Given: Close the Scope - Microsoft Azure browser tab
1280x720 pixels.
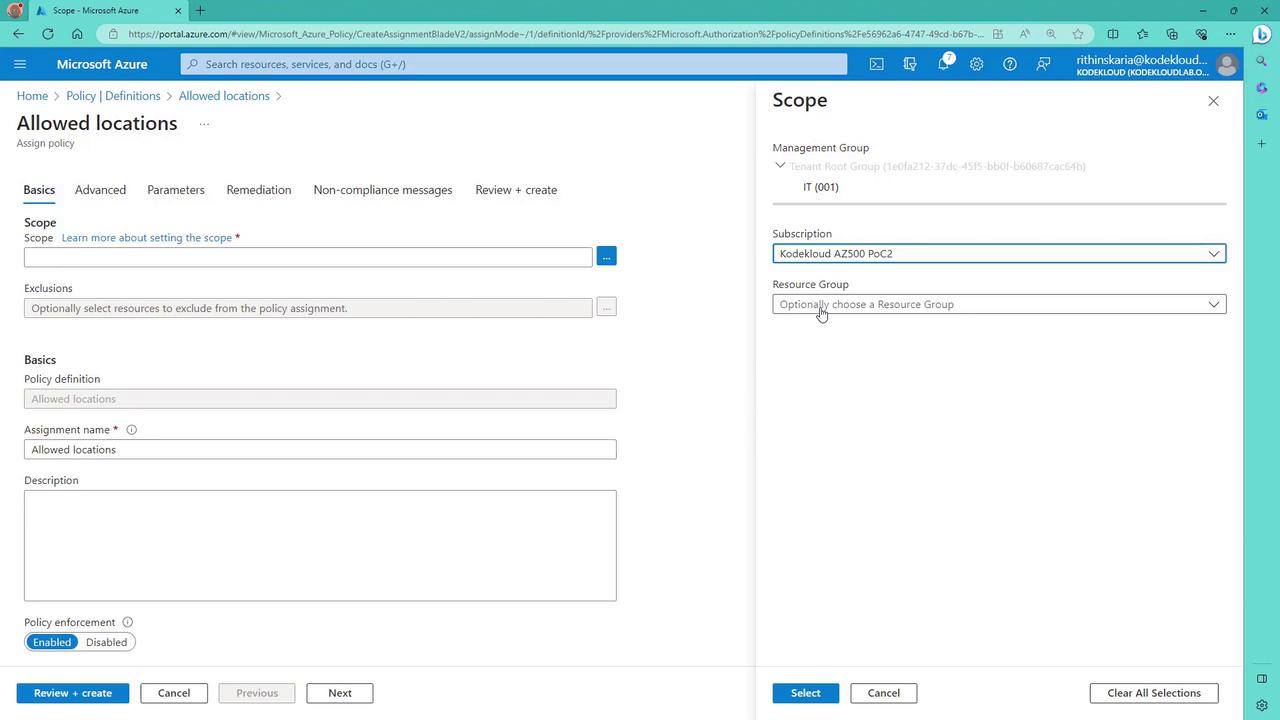Looking at the screenshot, I should [179, 11].
